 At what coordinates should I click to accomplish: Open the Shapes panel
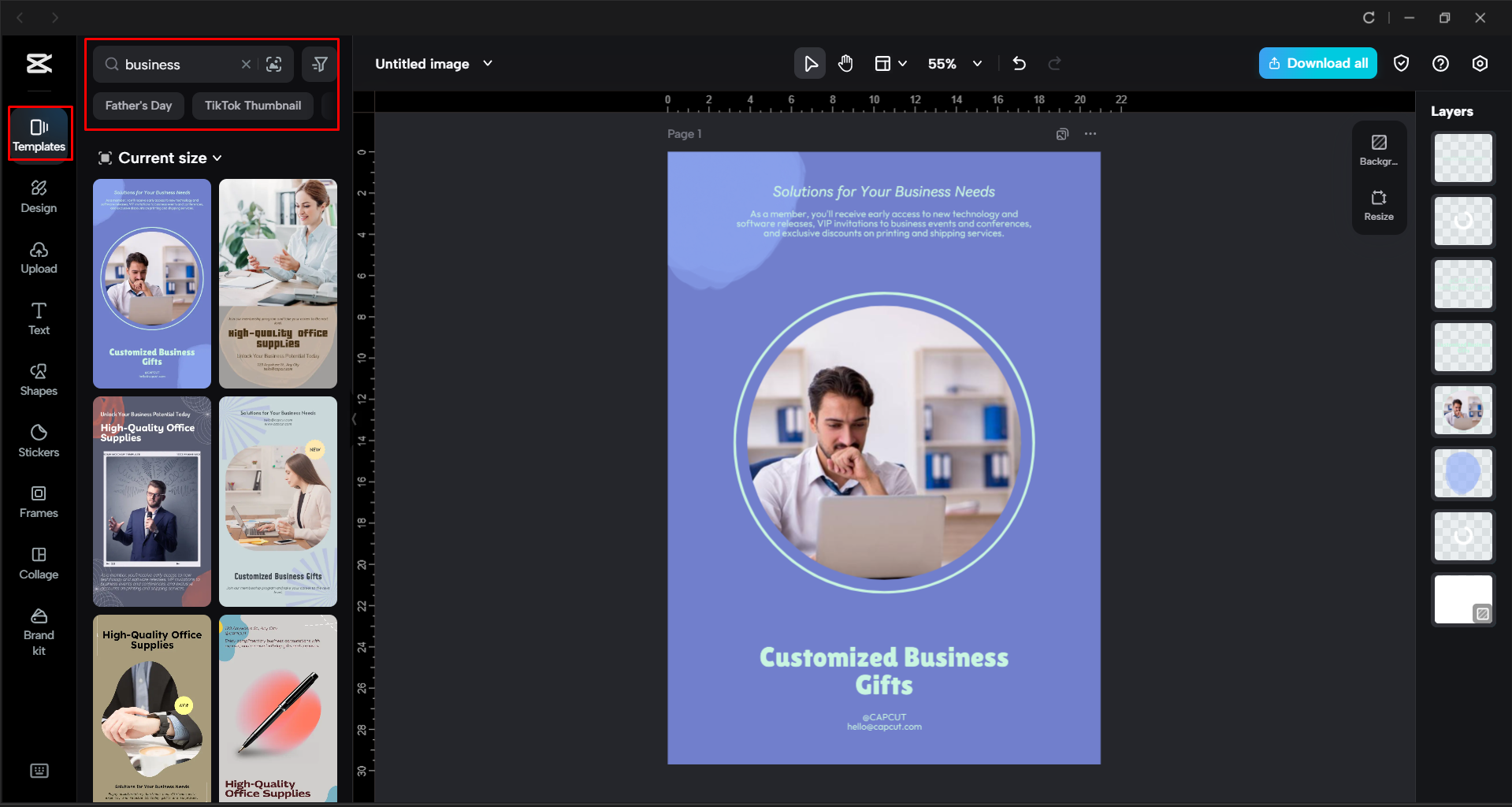pos(39,380)
